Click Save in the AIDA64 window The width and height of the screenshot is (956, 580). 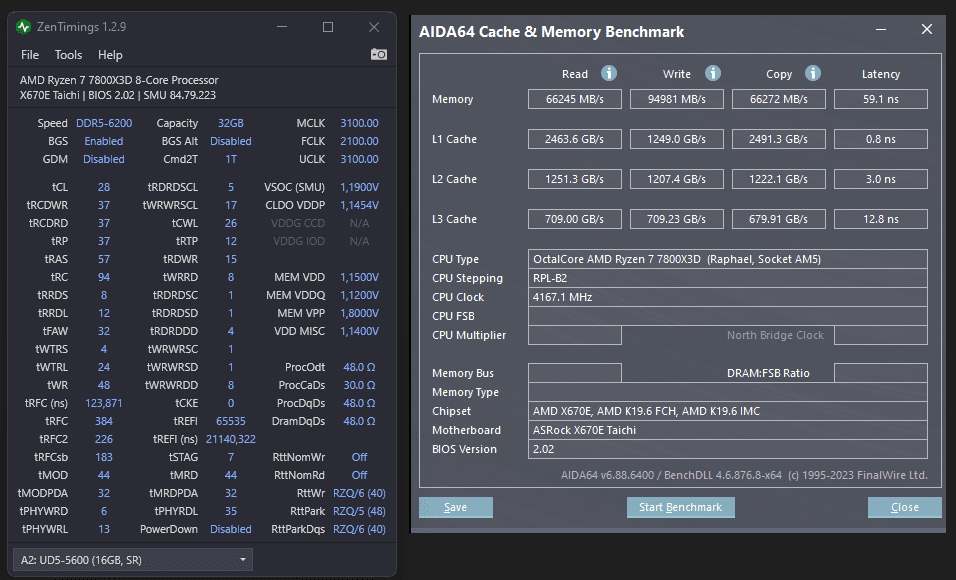click(455, 507)
